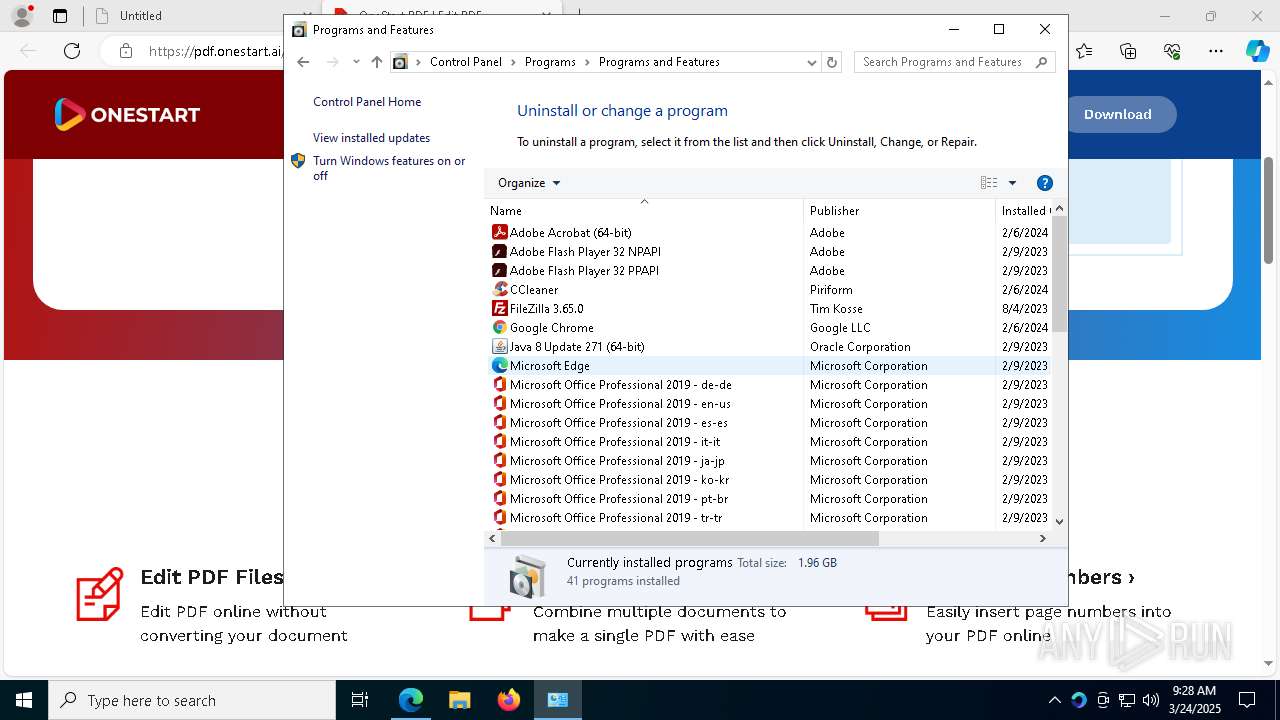Expand the Control Panel breadcrumb chevron
The image size is (1280, 720).
(x=513, y=62)
